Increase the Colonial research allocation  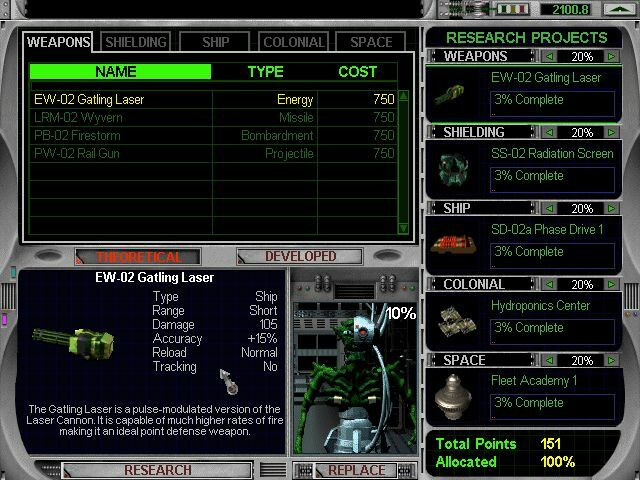click(612, 285)
